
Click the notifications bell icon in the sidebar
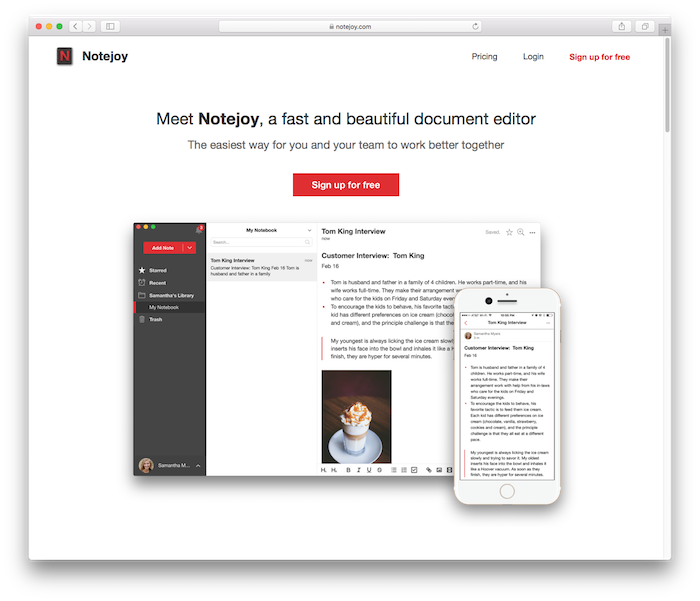pos(199,230)
